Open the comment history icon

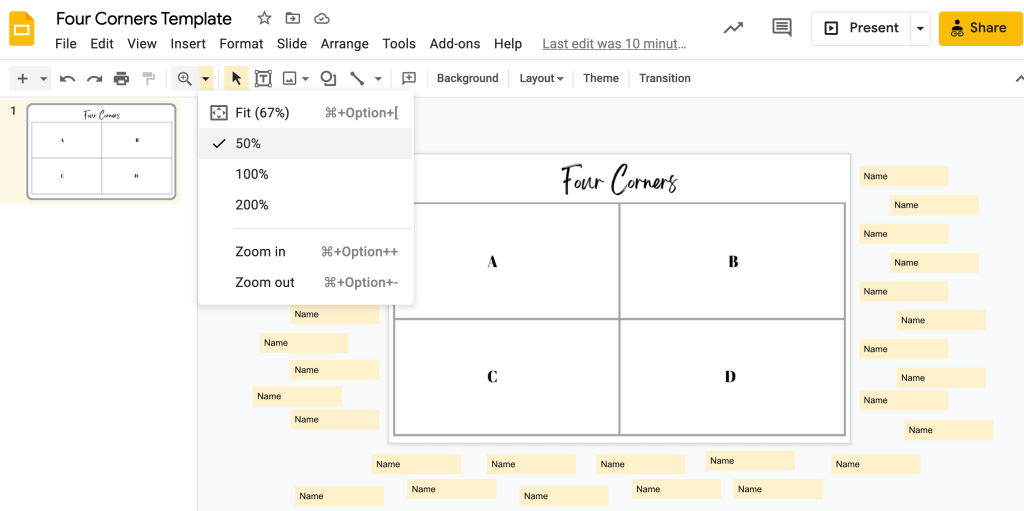click(782, 28)
